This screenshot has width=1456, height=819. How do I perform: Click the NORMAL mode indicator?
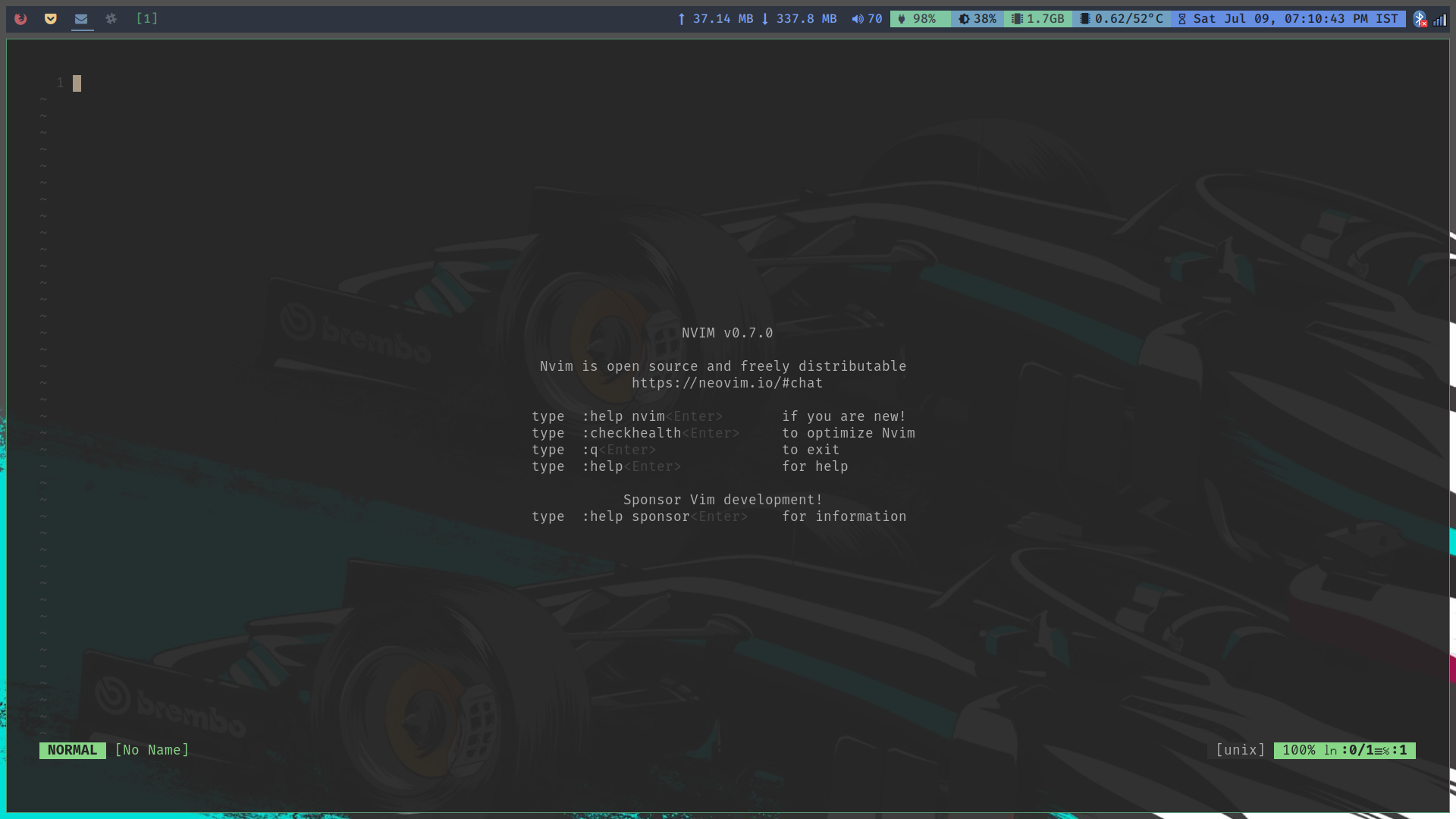coord(73,750)
